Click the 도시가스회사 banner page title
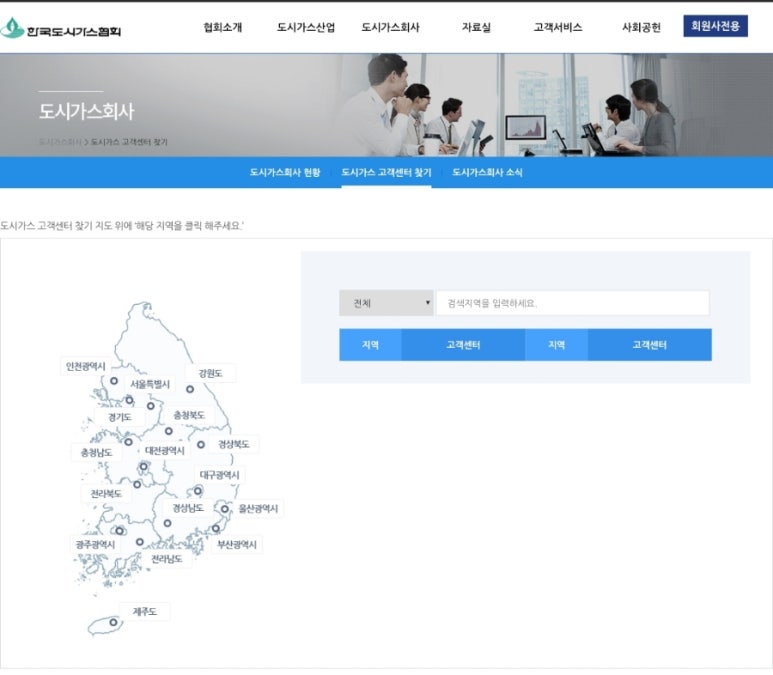 (87, 111)
